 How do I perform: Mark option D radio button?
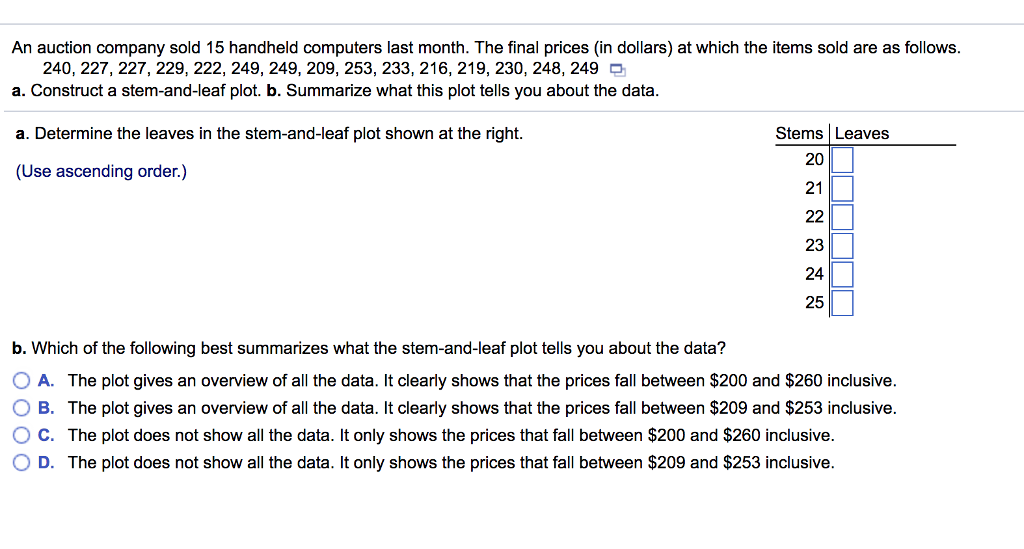pos(22,462)
